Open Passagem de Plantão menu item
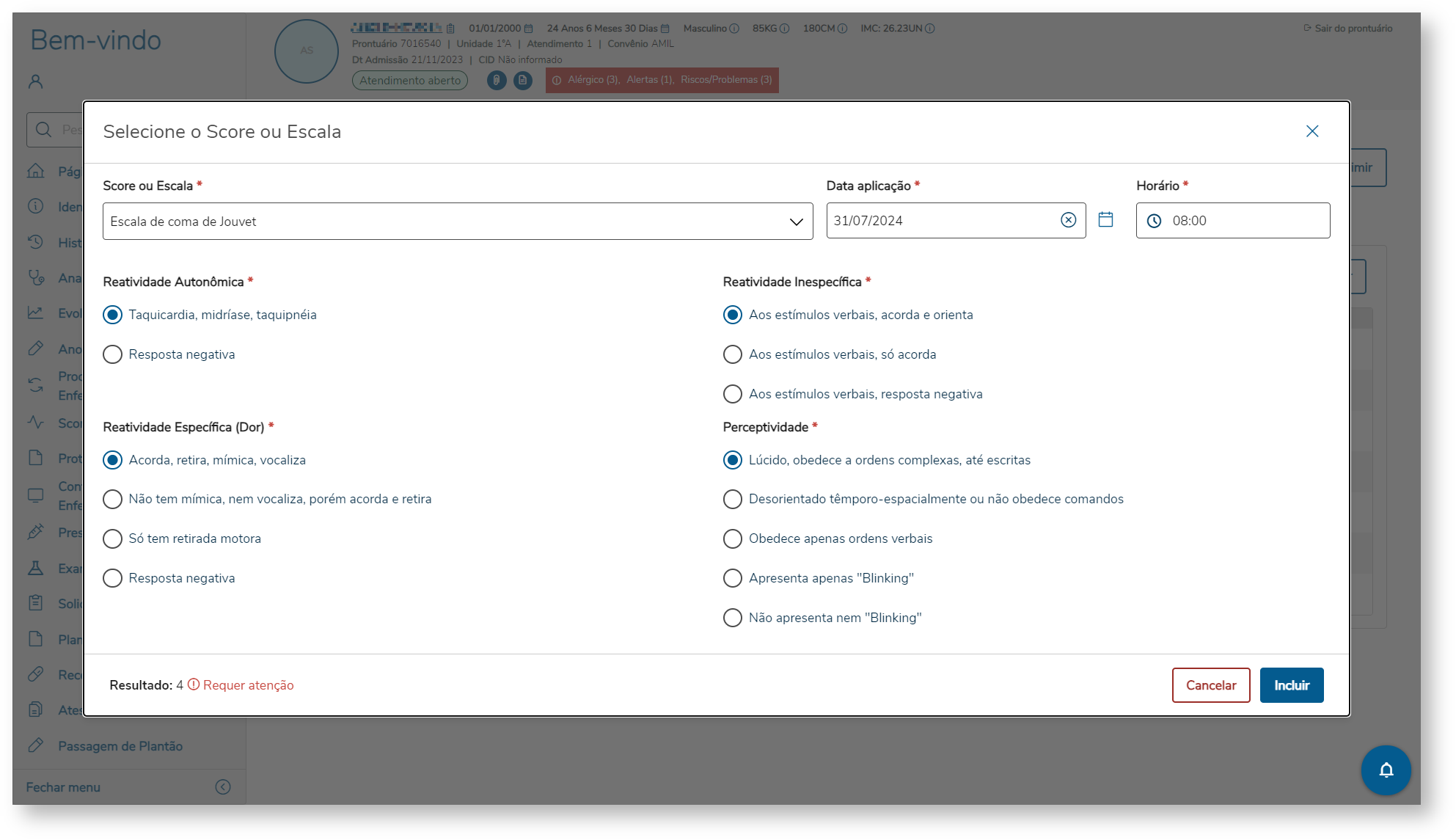1456x840 pixels. coord(120,746)
